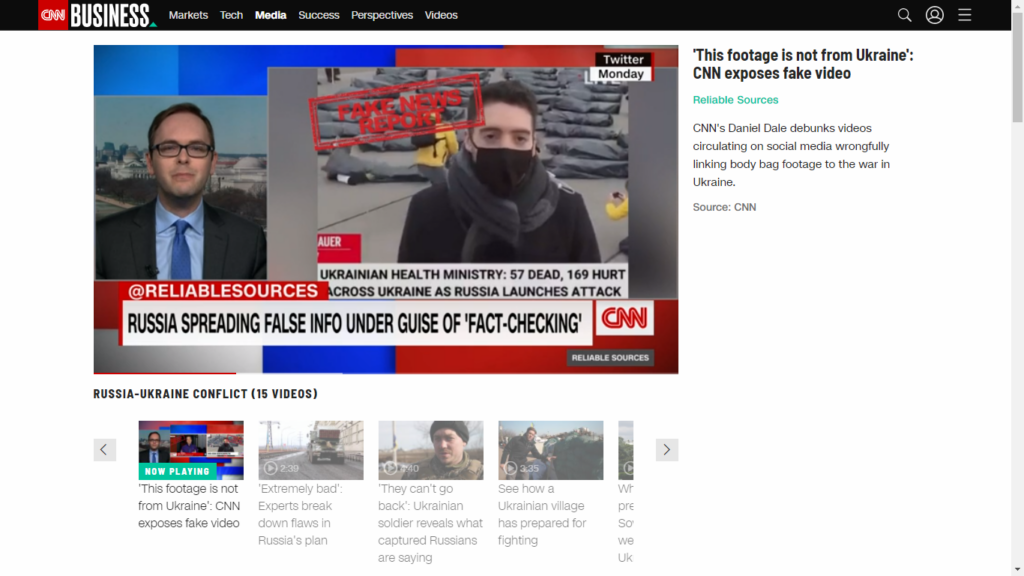Image resolution: width=1024 pixels, height=576 pixels.
Task: Open the Perspectives section
Action: pyautogui.click(x=382, y=15)
